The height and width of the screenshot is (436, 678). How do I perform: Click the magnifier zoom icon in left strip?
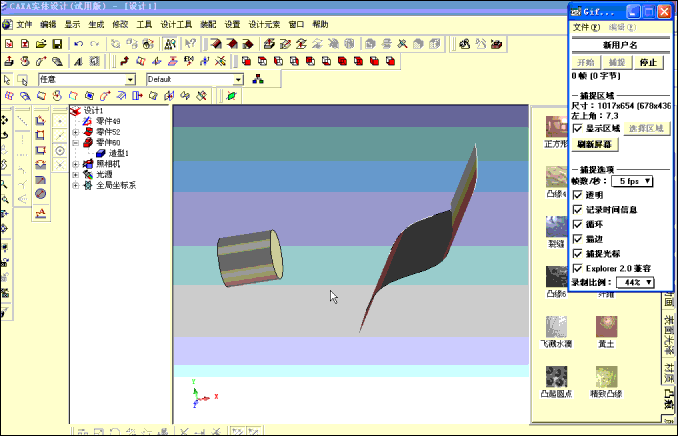[x=5, y=185]
